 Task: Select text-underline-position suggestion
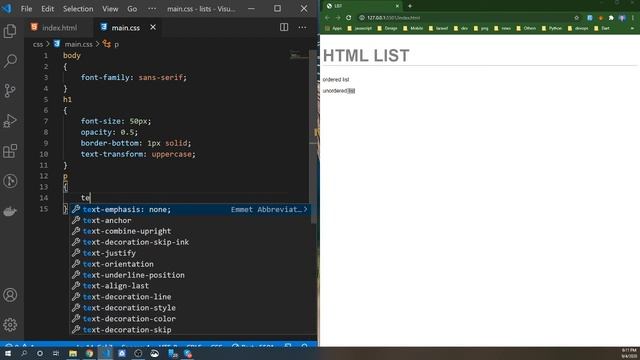[190, 275]
